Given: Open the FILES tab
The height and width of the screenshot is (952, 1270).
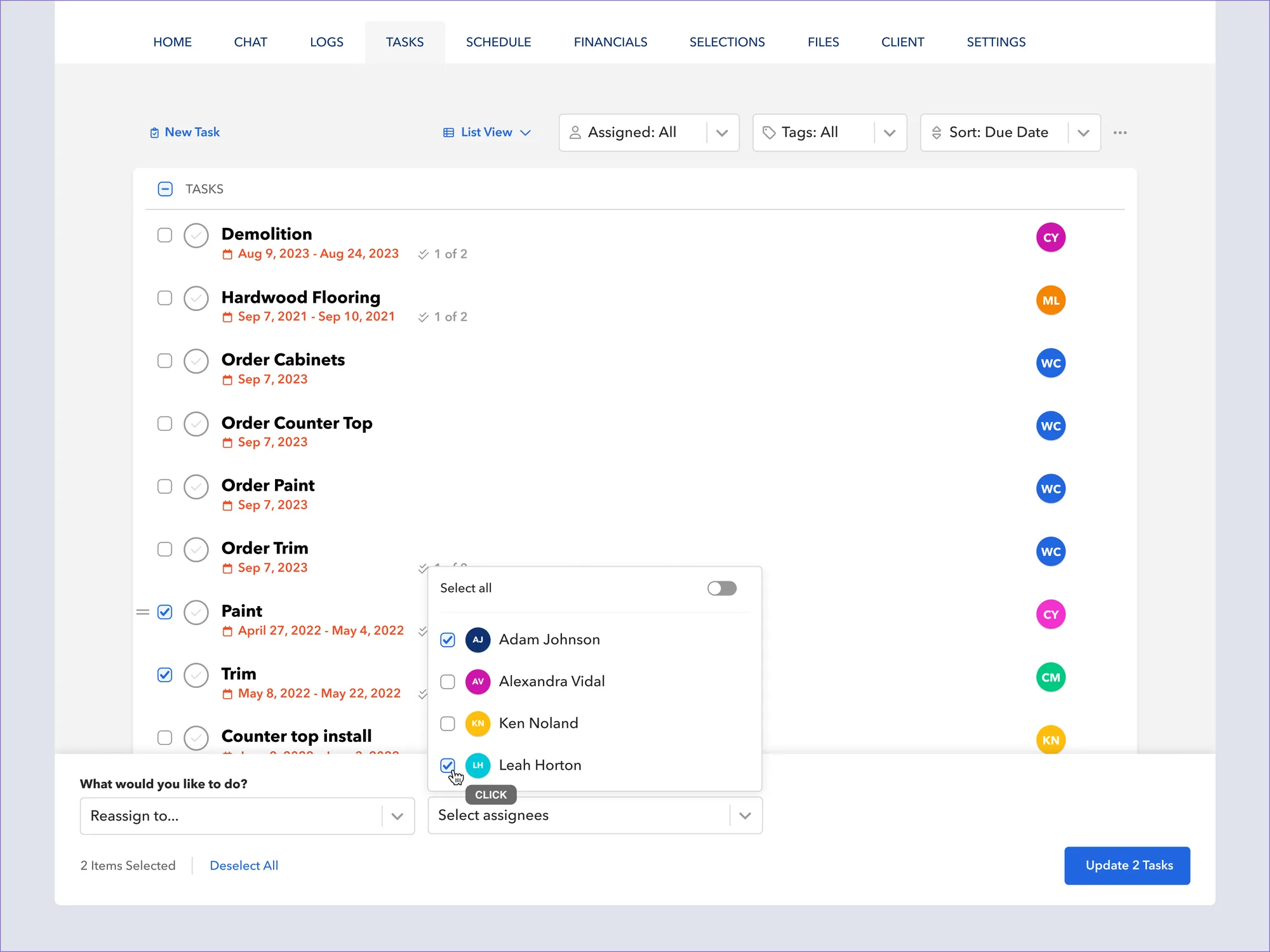Looking at the screenshot, I should coord(823,42).
